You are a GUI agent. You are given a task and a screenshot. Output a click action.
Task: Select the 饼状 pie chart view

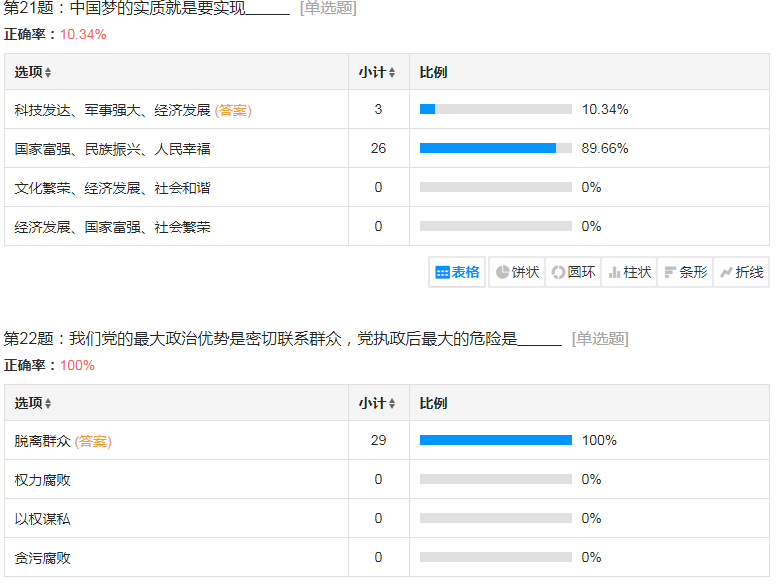[x=517, y=272]
